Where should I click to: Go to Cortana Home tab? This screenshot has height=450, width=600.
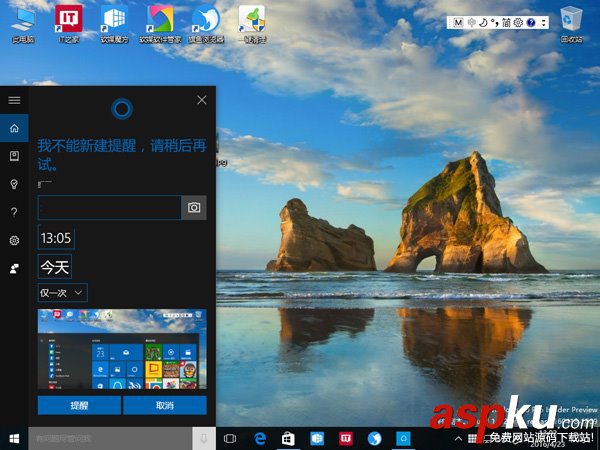[14, 128]
